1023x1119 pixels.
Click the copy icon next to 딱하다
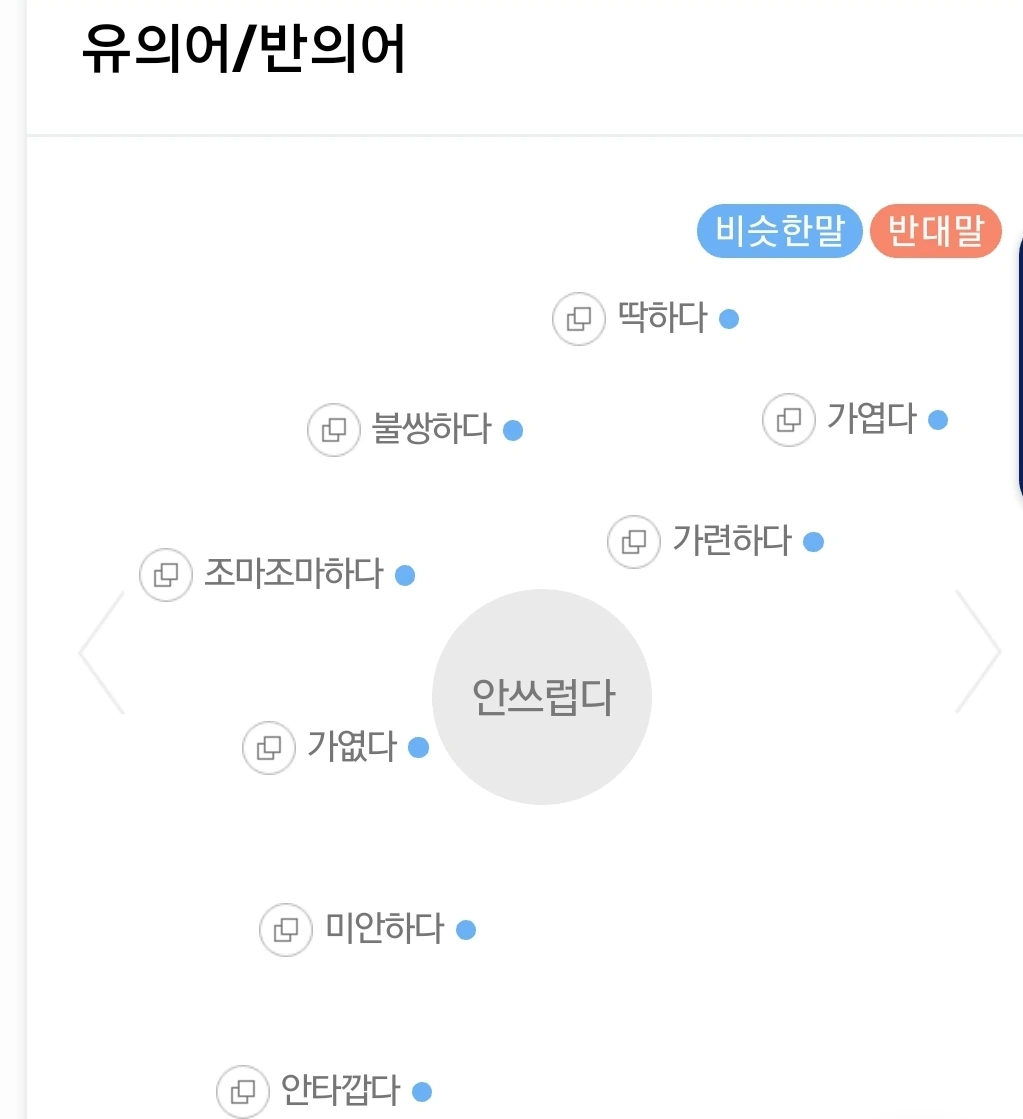(x=579, y=319)
